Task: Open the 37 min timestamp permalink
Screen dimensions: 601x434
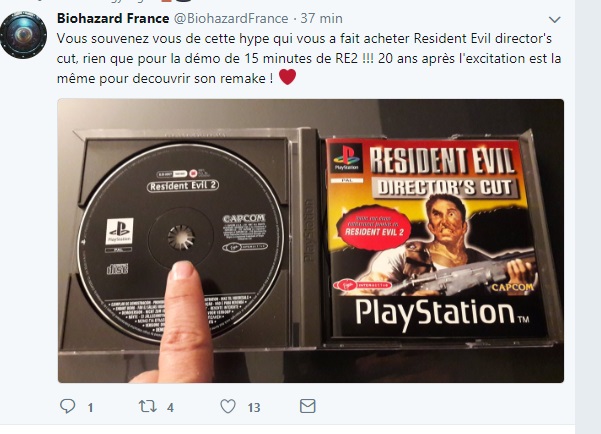Action: [x=321, y=18]
